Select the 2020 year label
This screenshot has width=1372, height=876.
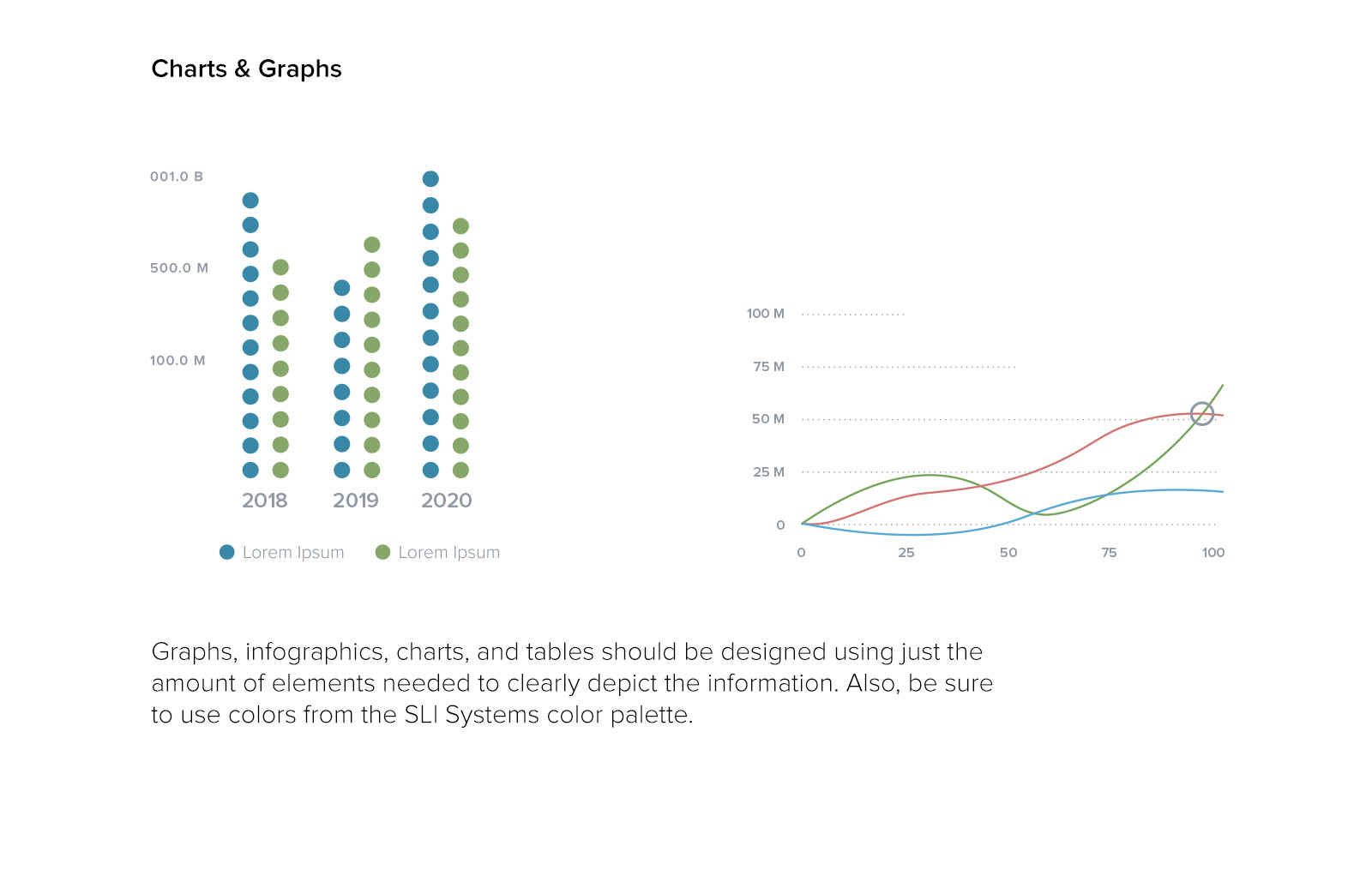tap(446, 501)
